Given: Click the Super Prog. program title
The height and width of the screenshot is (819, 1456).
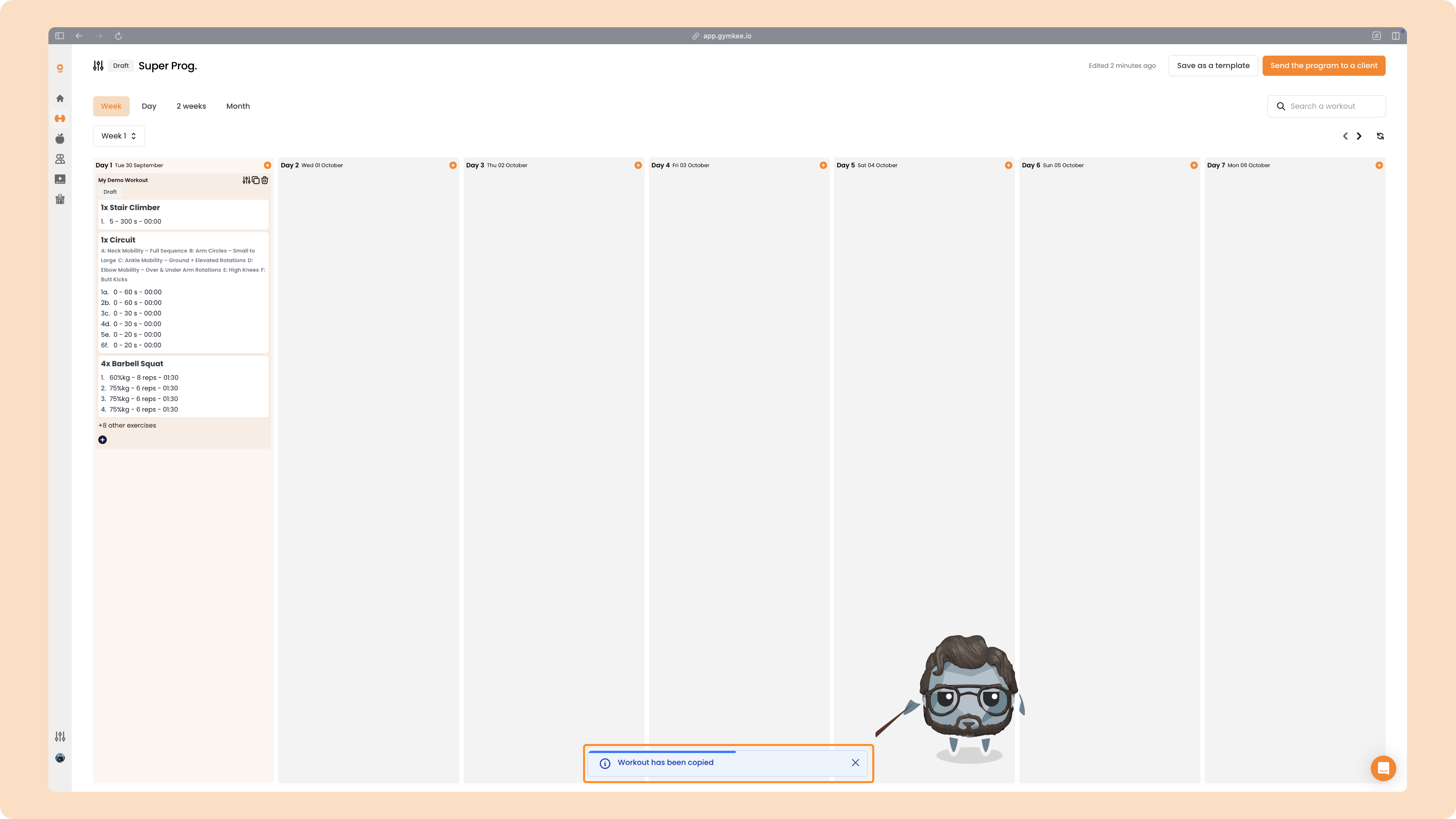Looking at the screenshot, I should pos(168,66).
